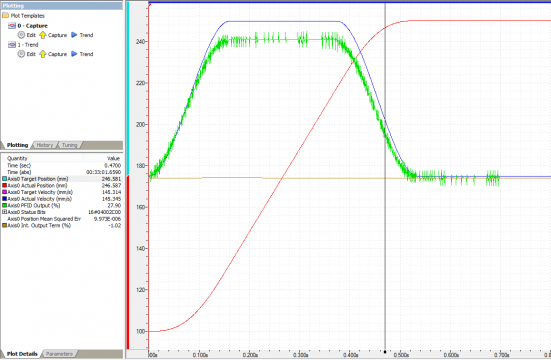Click the Edit gear icon under 1 - Trend
The width and height of the screenshot is (551, 360).
[21, 54]
